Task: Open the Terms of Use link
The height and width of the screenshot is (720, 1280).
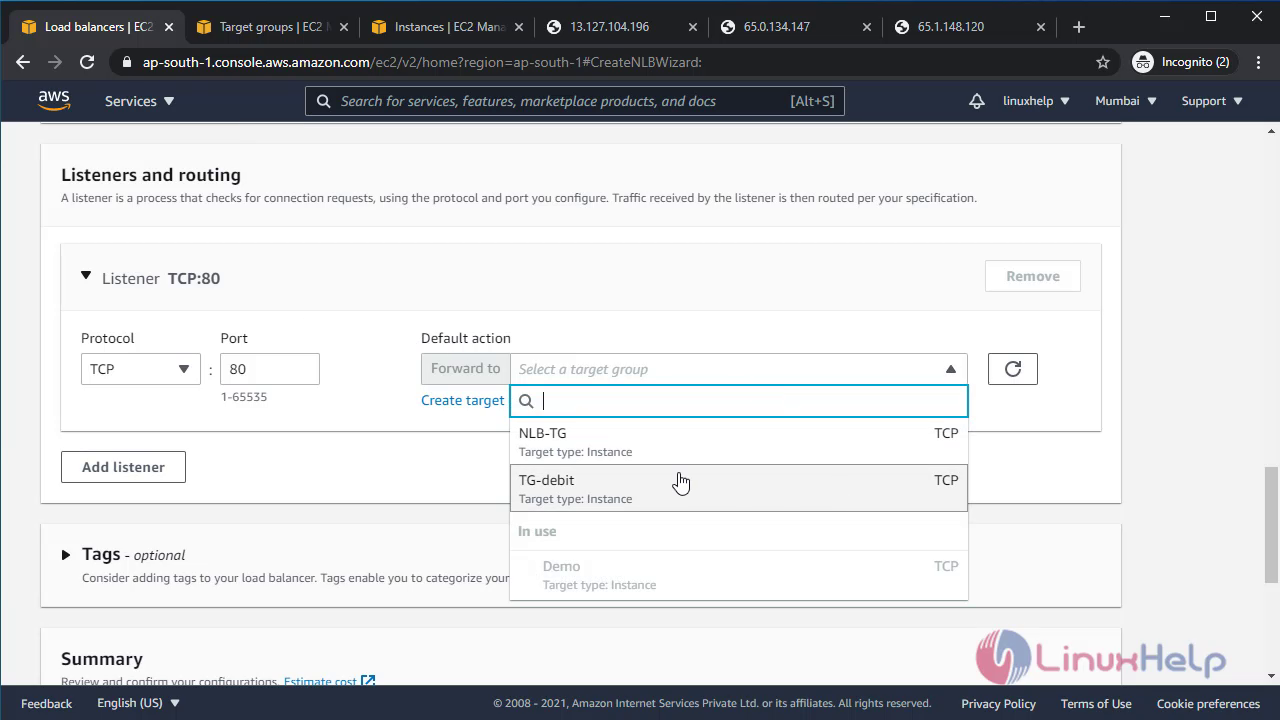Action: point(1096,704)
